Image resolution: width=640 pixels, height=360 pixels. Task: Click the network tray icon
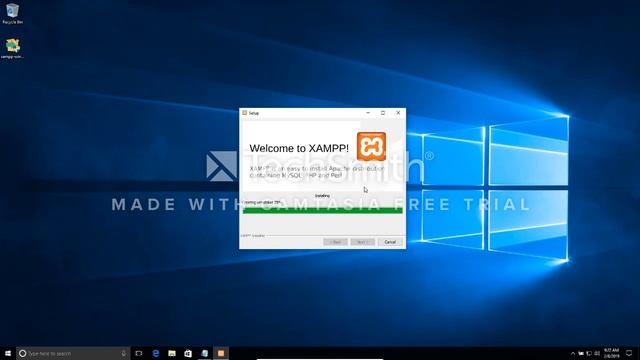tap(589, 353)
